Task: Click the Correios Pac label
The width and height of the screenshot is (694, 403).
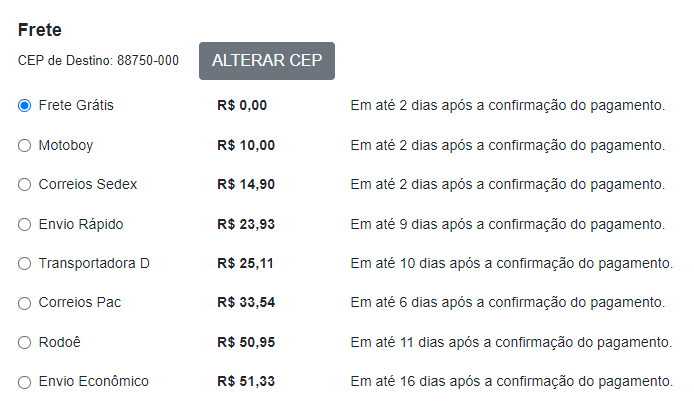Action: click(80, 302)
